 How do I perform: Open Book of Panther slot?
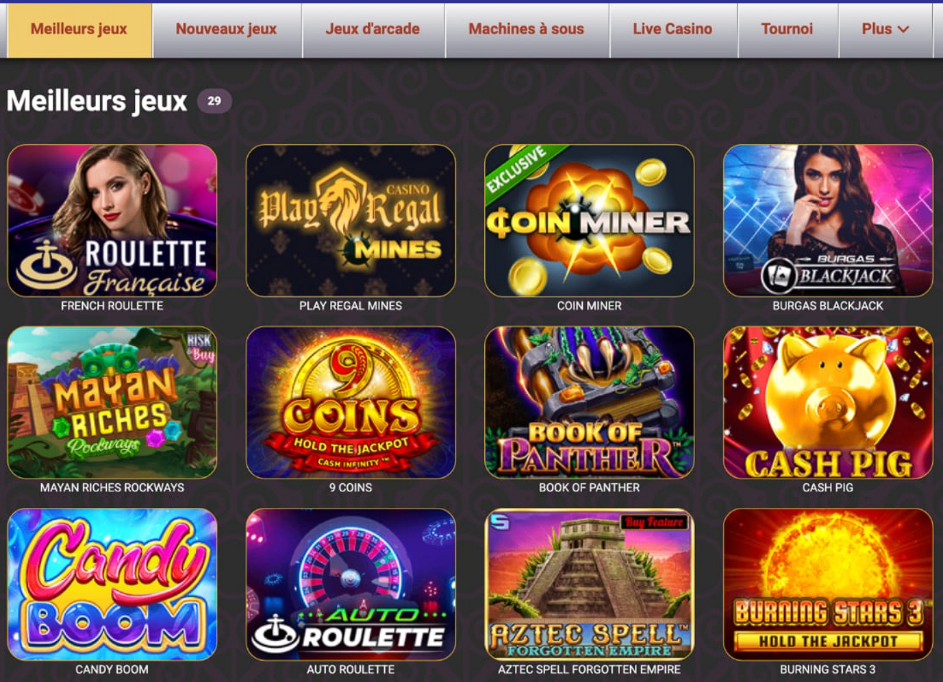click(x=589, y=402)
